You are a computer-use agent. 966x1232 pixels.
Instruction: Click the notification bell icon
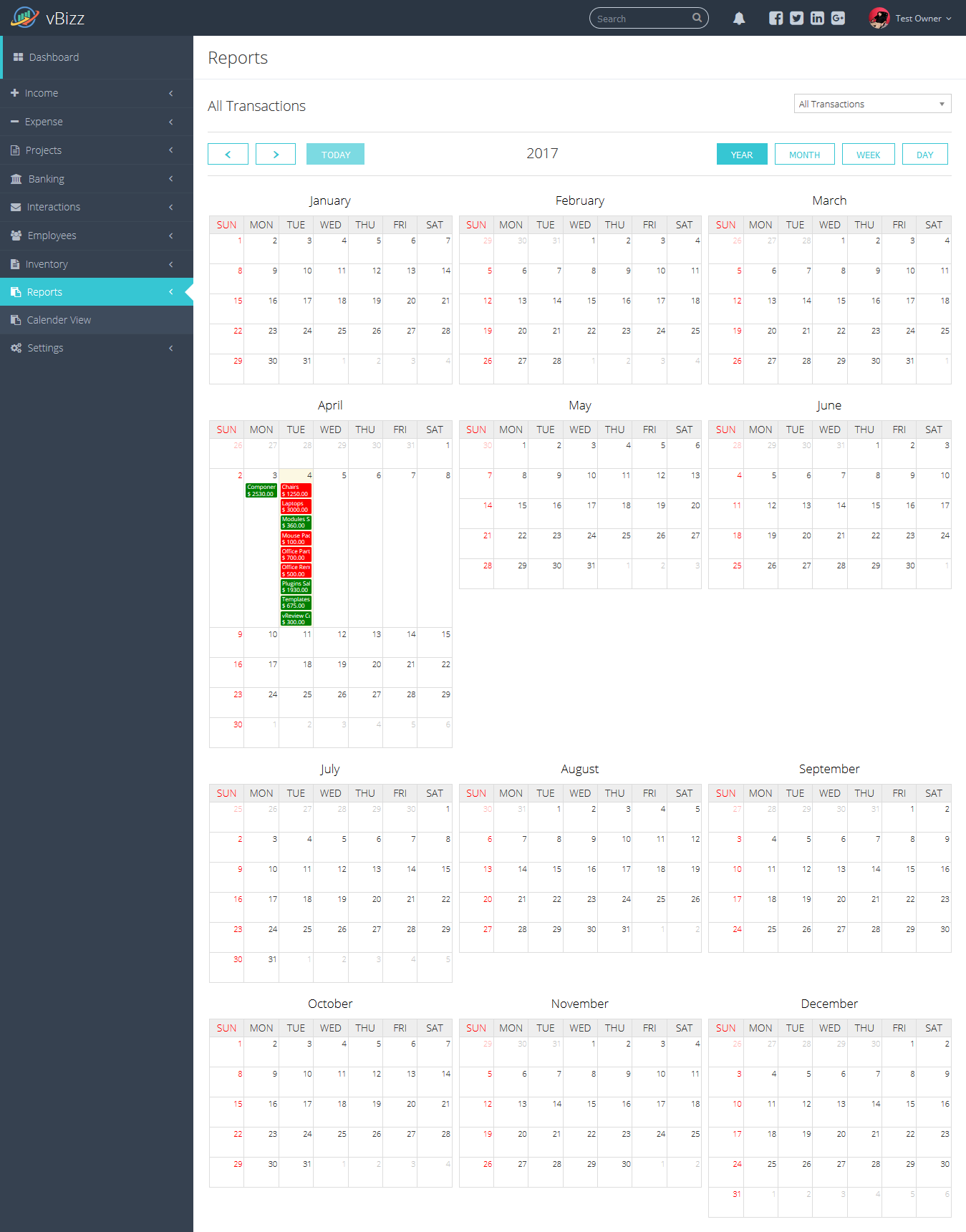[x=739, y=19]
